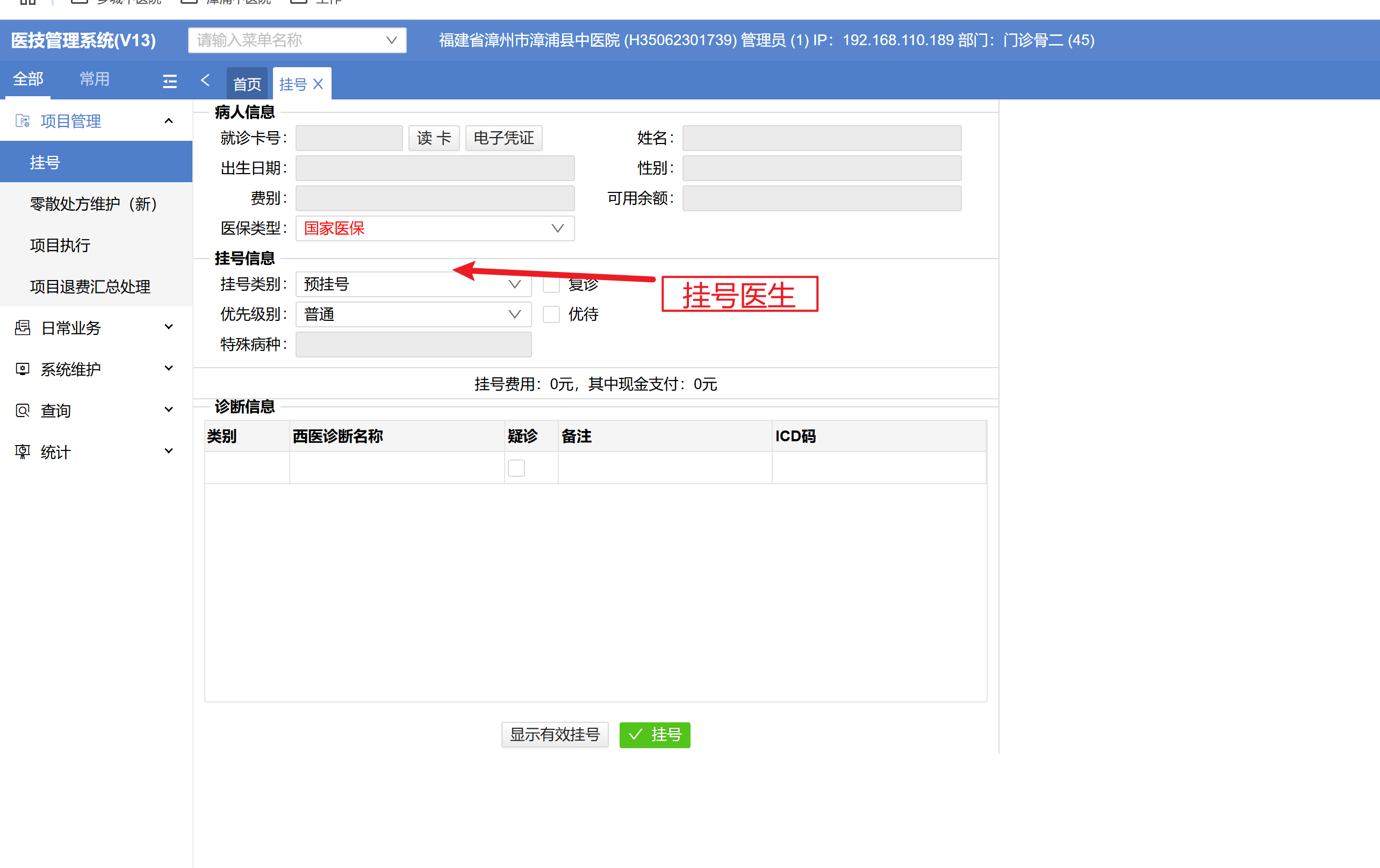Close the 挂号 tab

[x=319, y=84]
